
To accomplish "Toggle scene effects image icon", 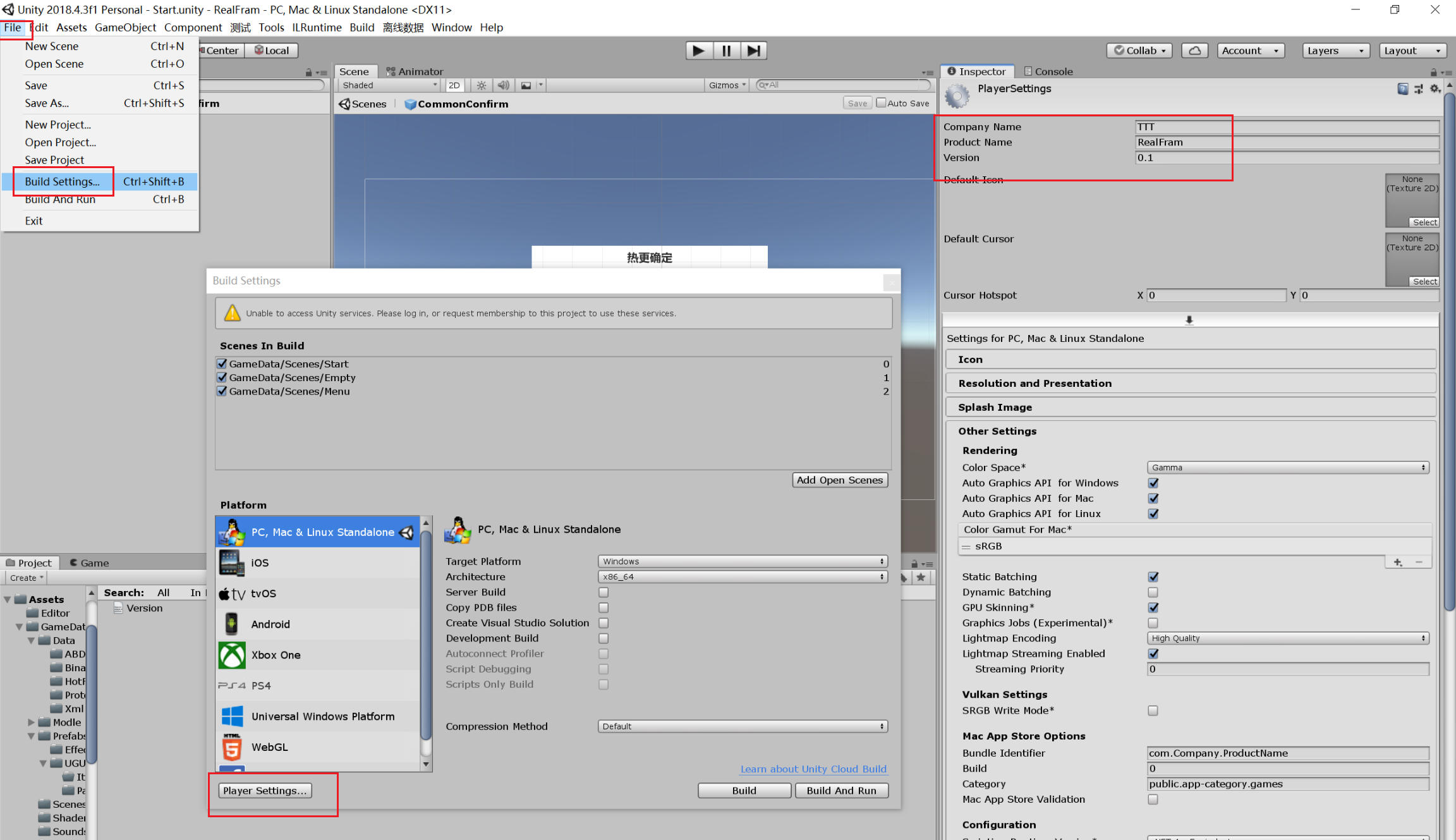I will 526,85.
